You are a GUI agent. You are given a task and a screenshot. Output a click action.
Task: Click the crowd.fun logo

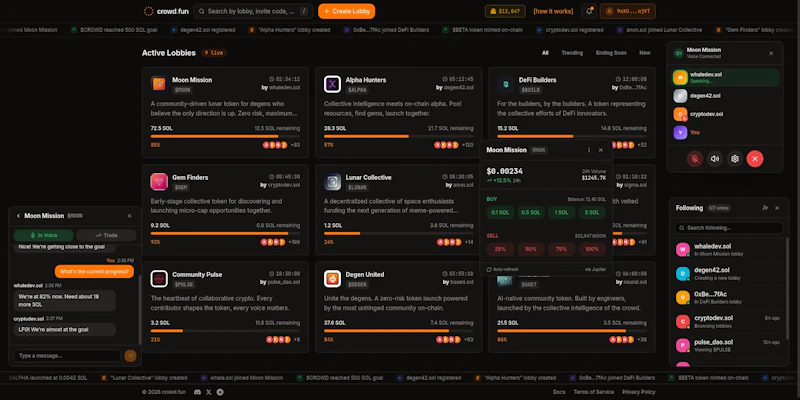tap(166, 11)
